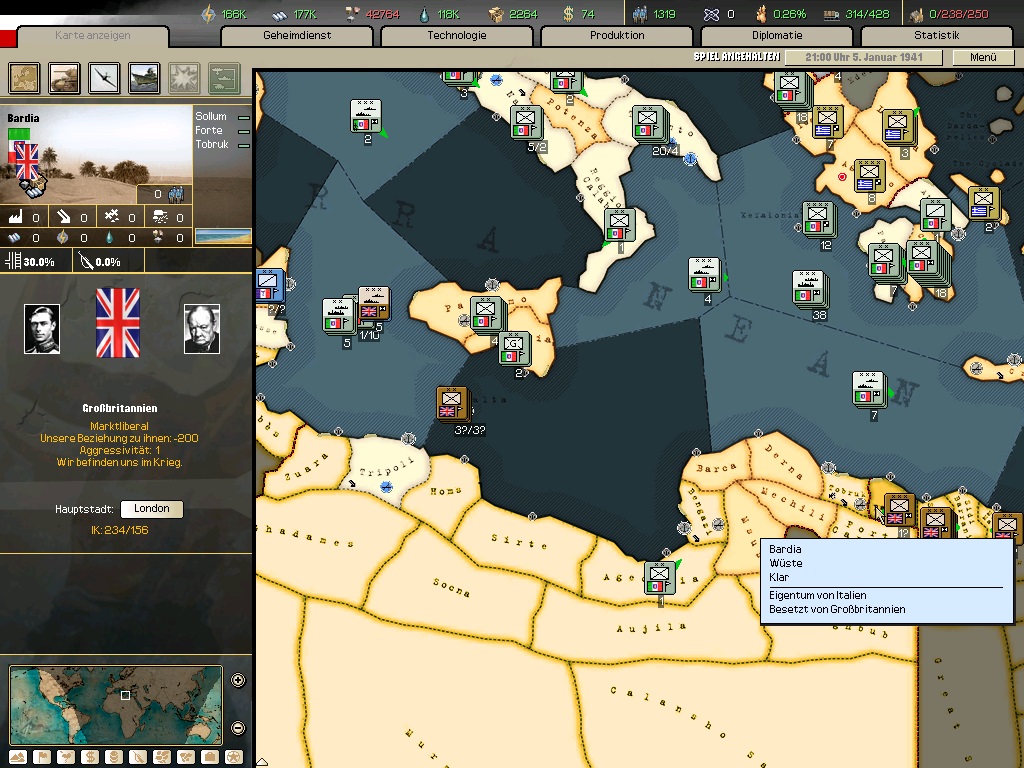
Task: Zoom in with the minimap plus button
Action: pyautogui.click(x=238, y=681)
